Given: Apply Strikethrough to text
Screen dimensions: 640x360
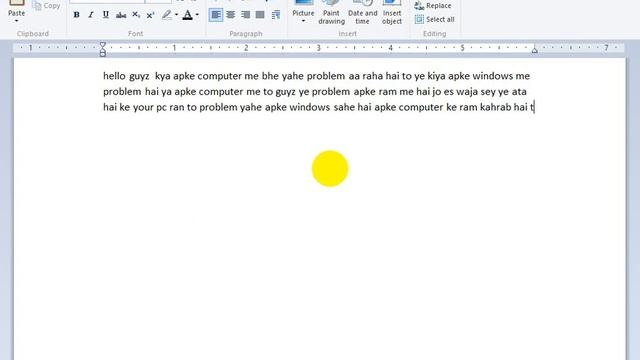Looking at the screenshot, I should pyautogui.click(x=121, y=15).
